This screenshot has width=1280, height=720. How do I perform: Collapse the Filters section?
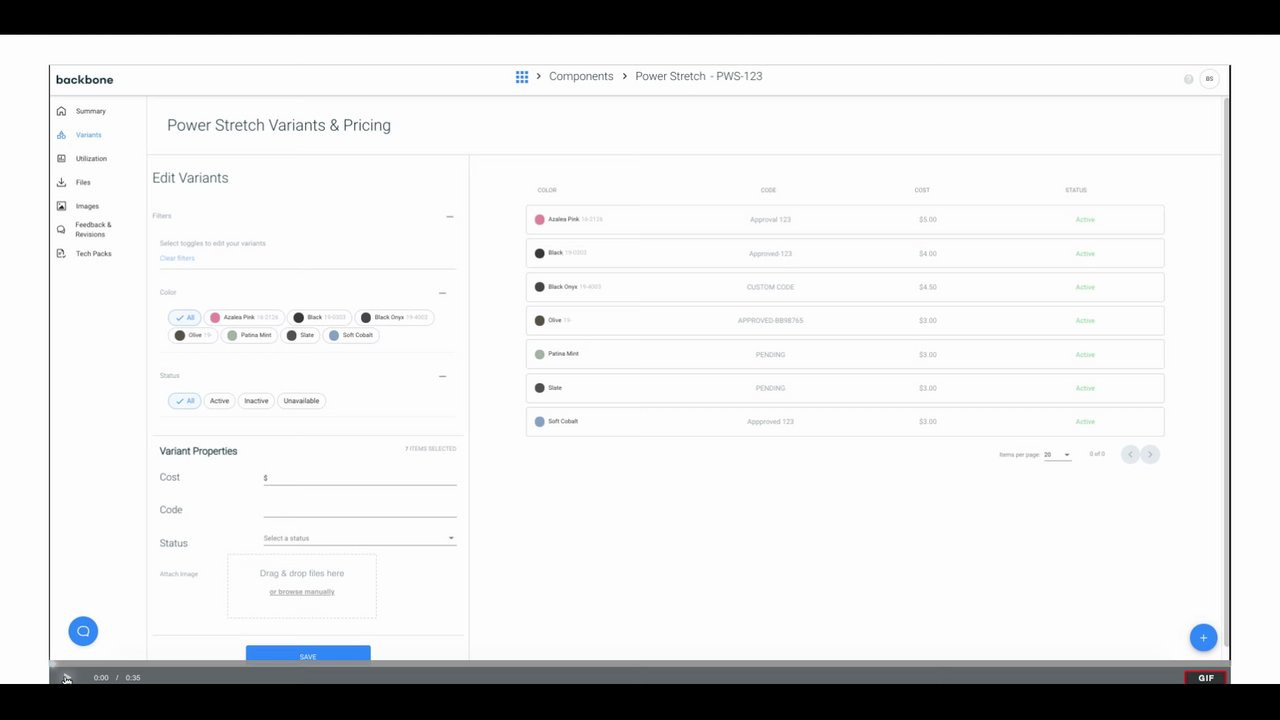[450, 216]
